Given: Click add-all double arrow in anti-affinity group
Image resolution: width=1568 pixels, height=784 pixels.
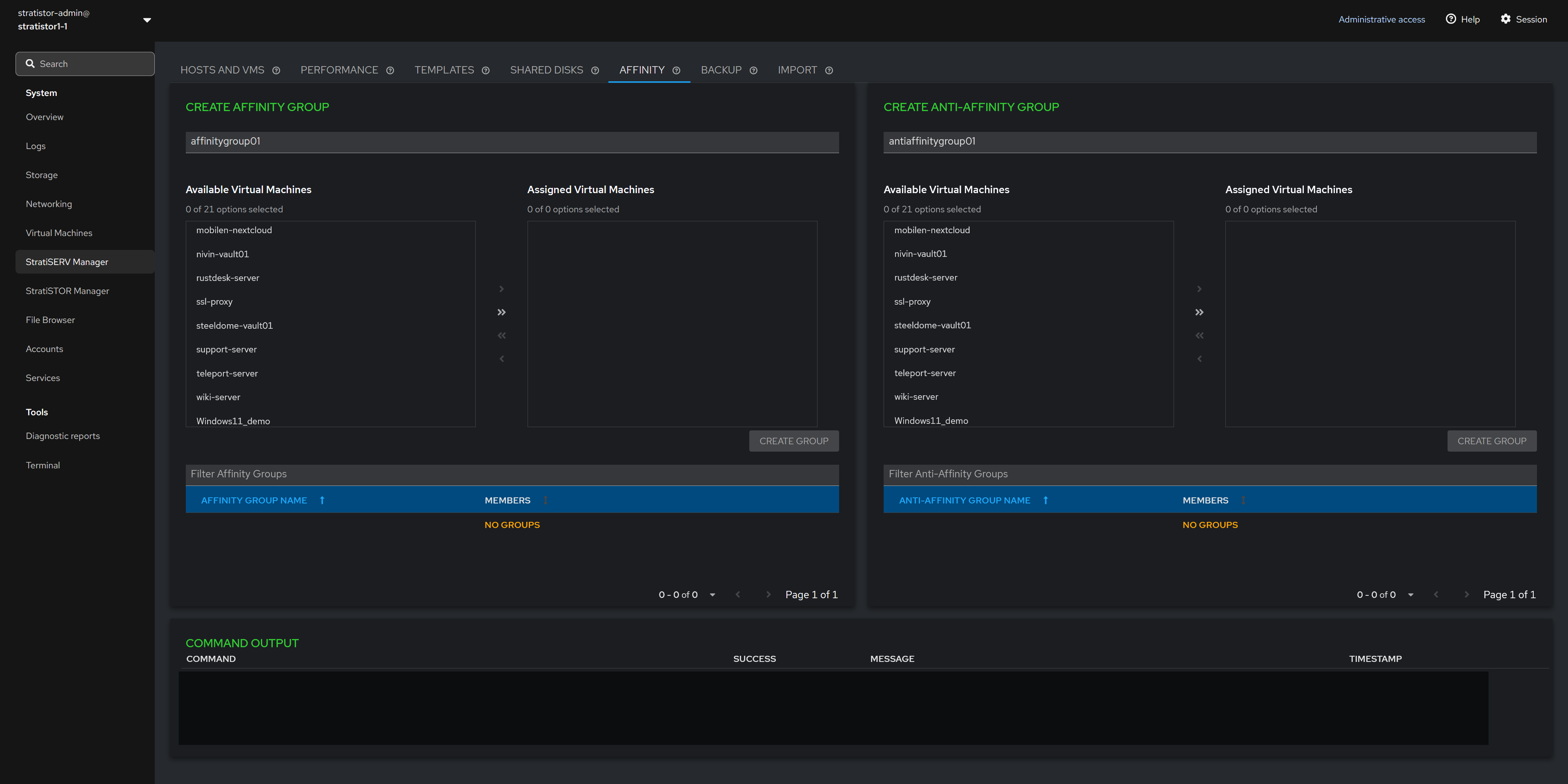Looking at the screenshot, I should pyautogui.click(x=1198, y=312).
